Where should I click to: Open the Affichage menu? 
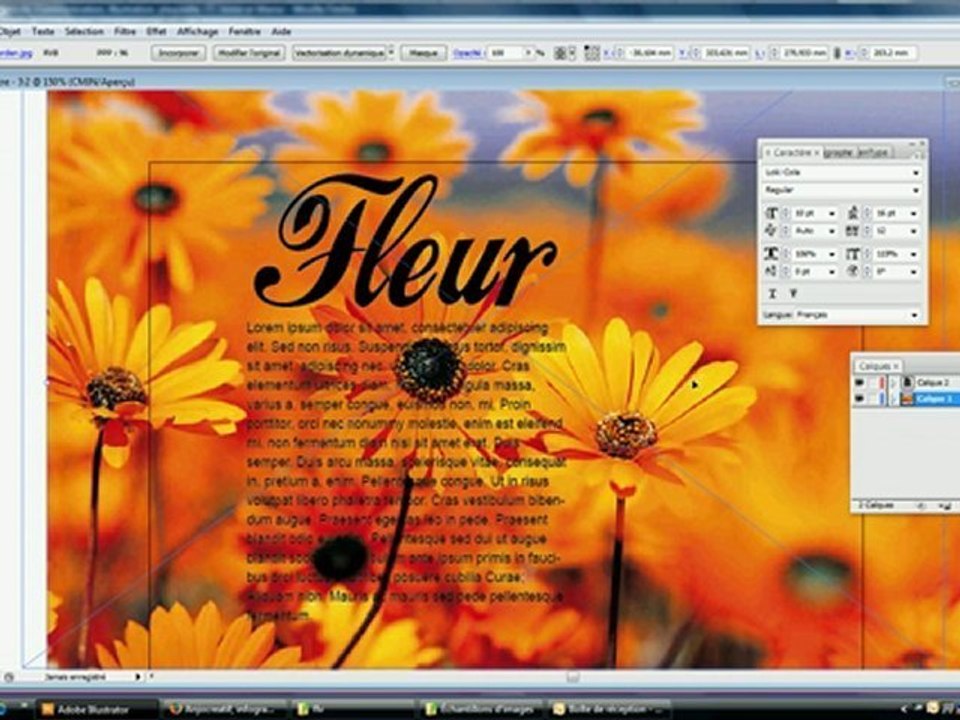(x=197, y=31)
